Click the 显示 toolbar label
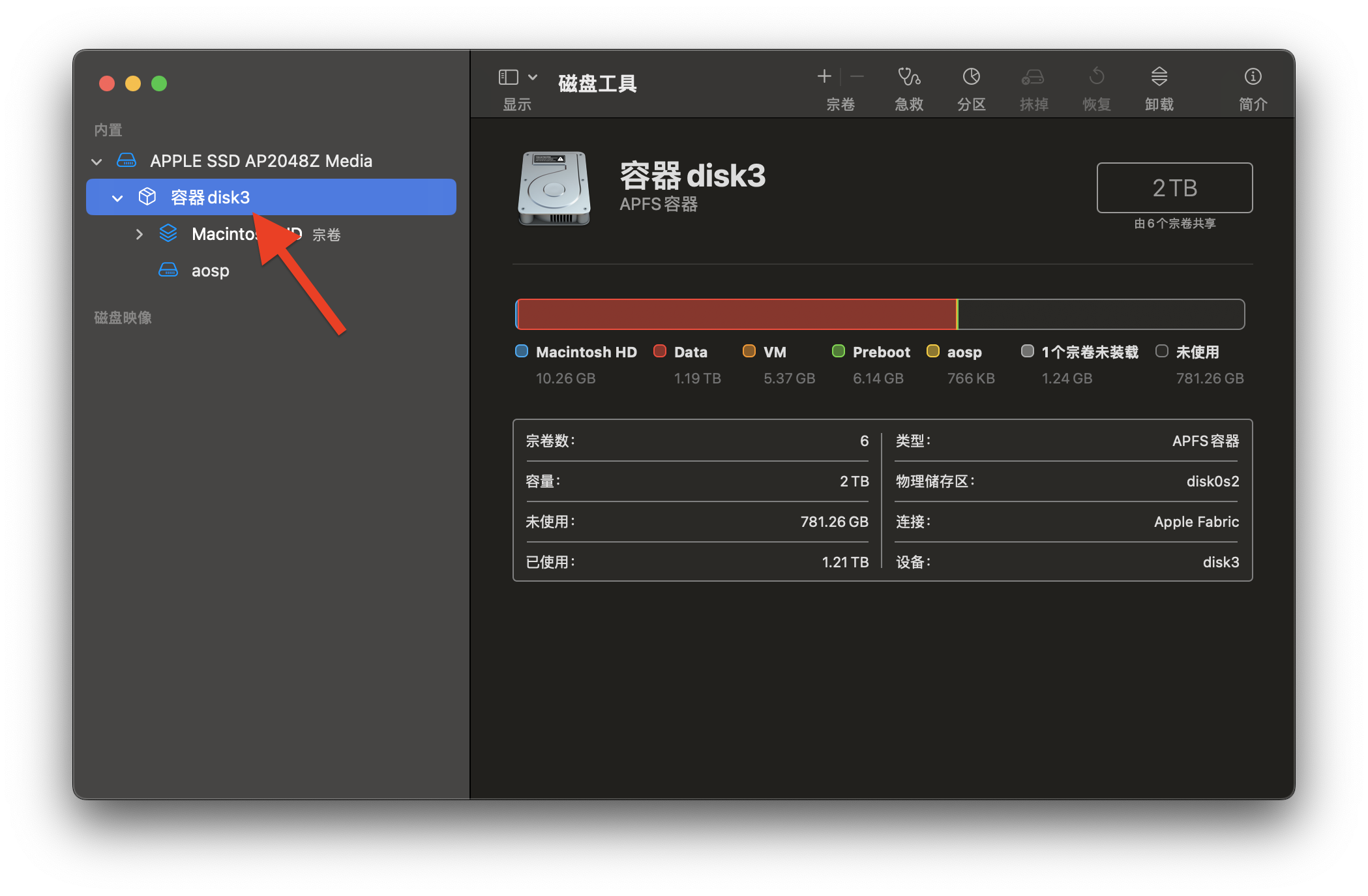 [516, 104]
